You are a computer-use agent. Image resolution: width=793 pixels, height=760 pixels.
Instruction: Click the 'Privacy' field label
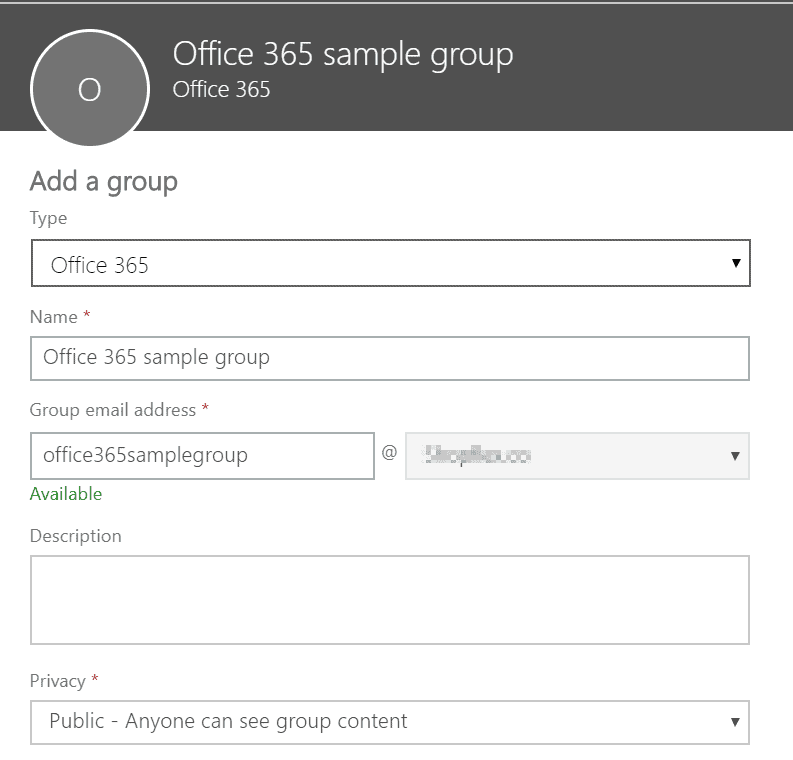click(x=58, y=681)
